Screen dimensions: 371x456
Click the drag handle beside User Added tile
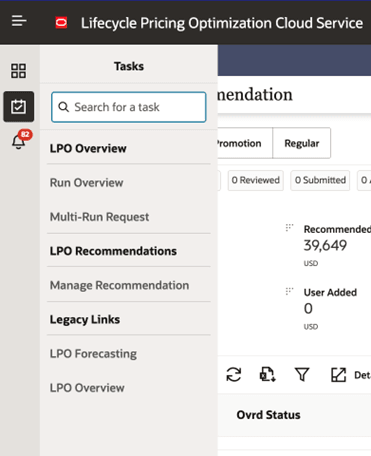click(x=289, y=291)
